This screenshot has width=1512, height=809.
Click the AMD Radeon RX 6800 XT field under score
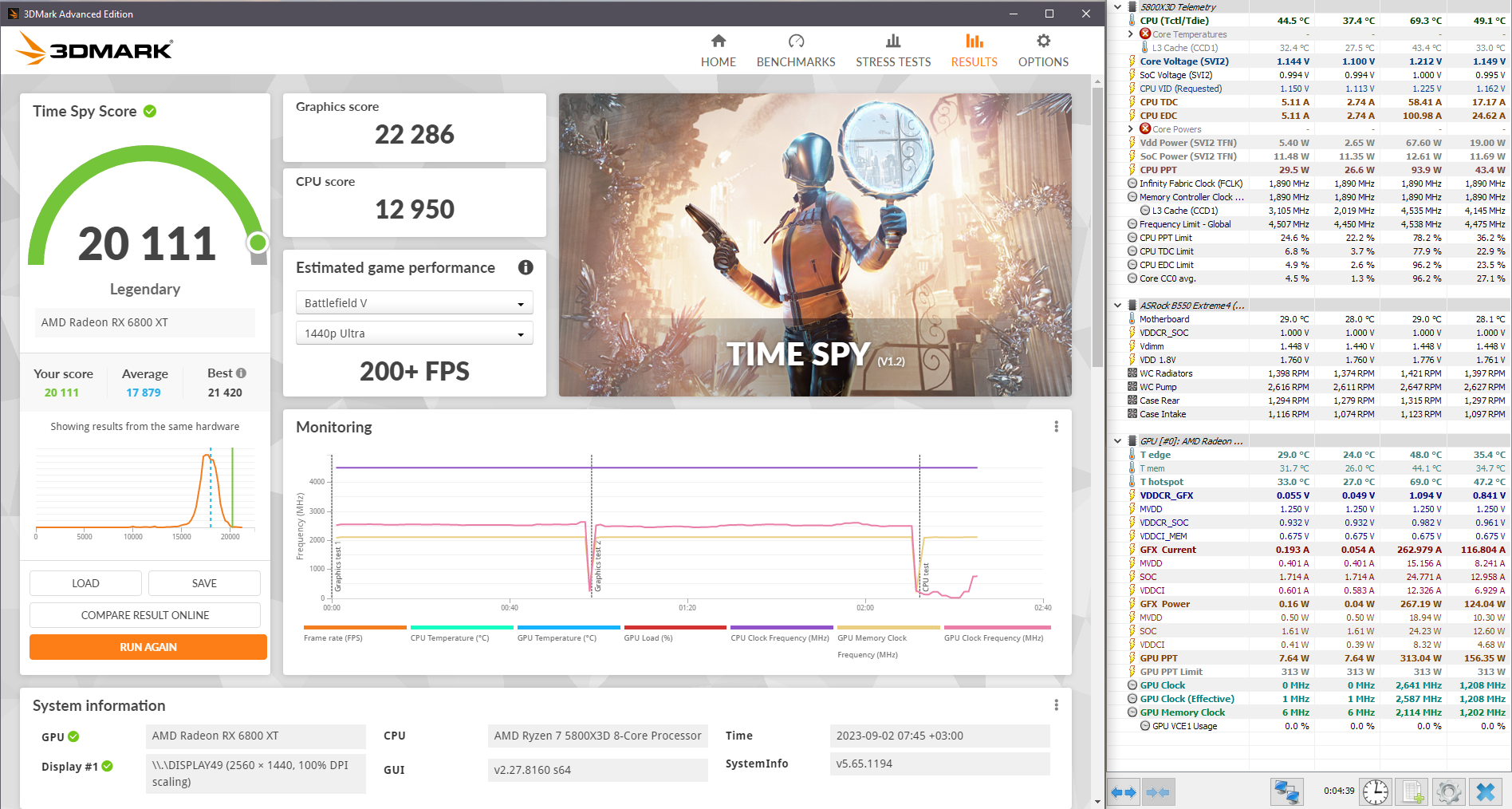pyautogui.click(x=145, y=322)
